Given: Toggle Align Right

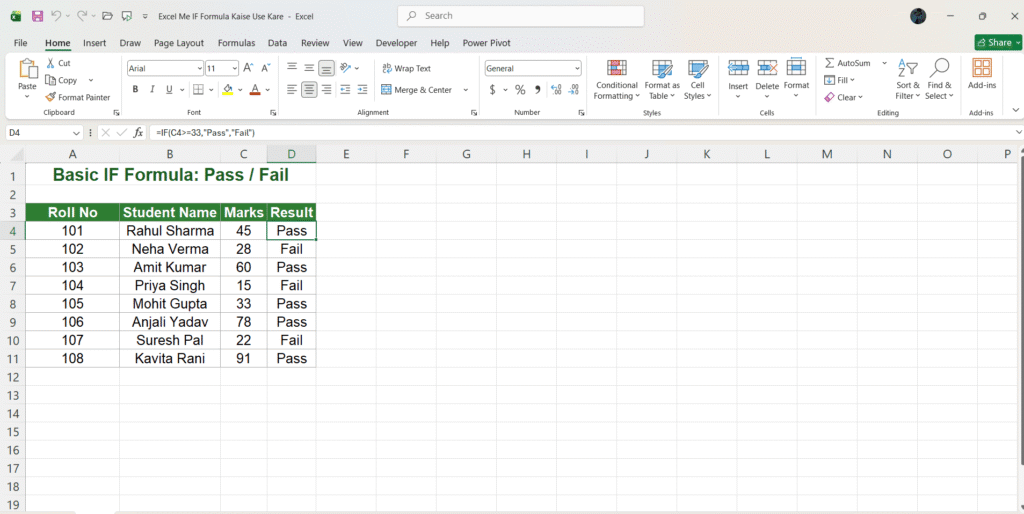Looking at the screenshot, I should (x=327, y=89).
